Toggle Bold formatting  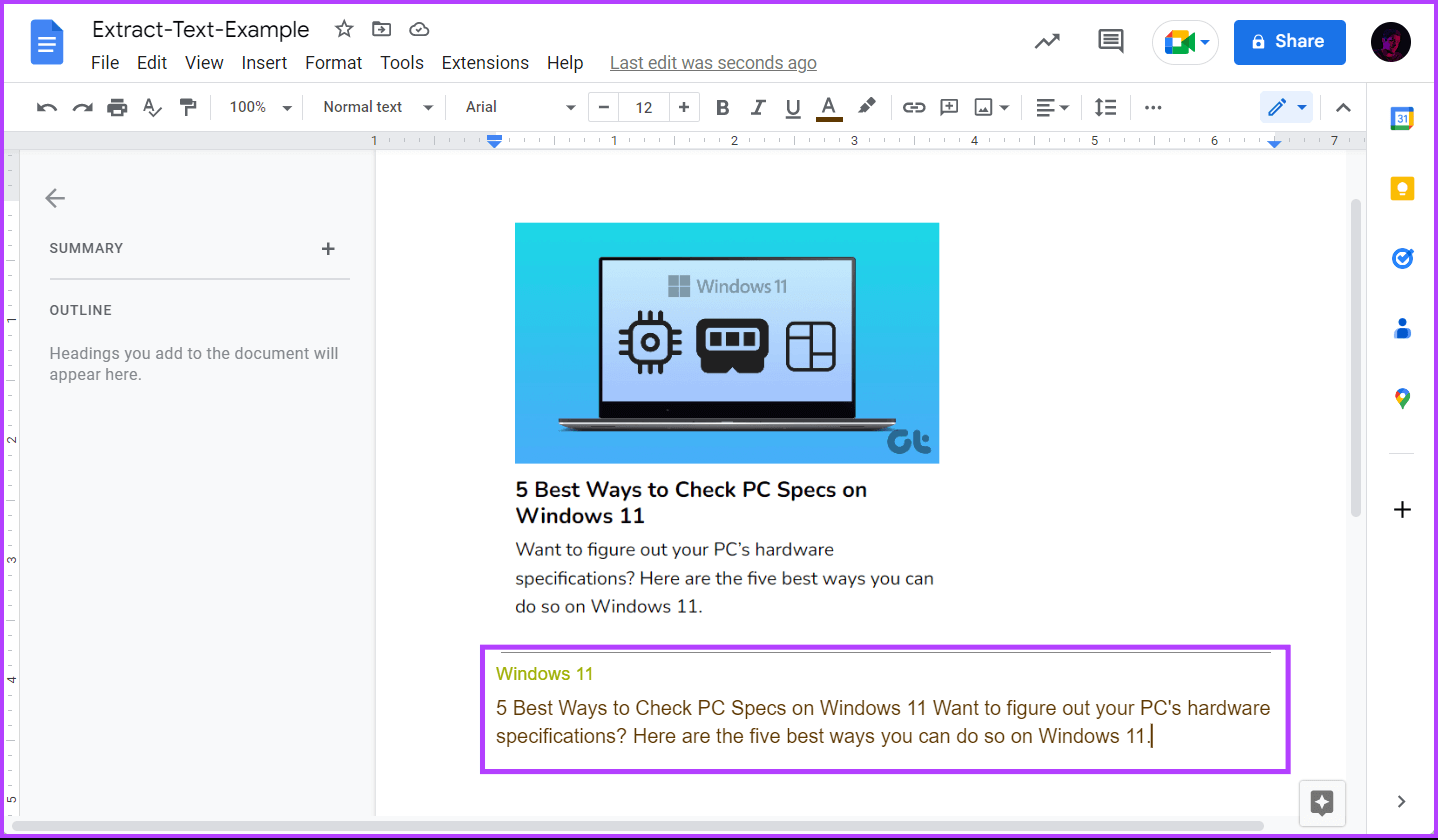[x=723, y=108]
